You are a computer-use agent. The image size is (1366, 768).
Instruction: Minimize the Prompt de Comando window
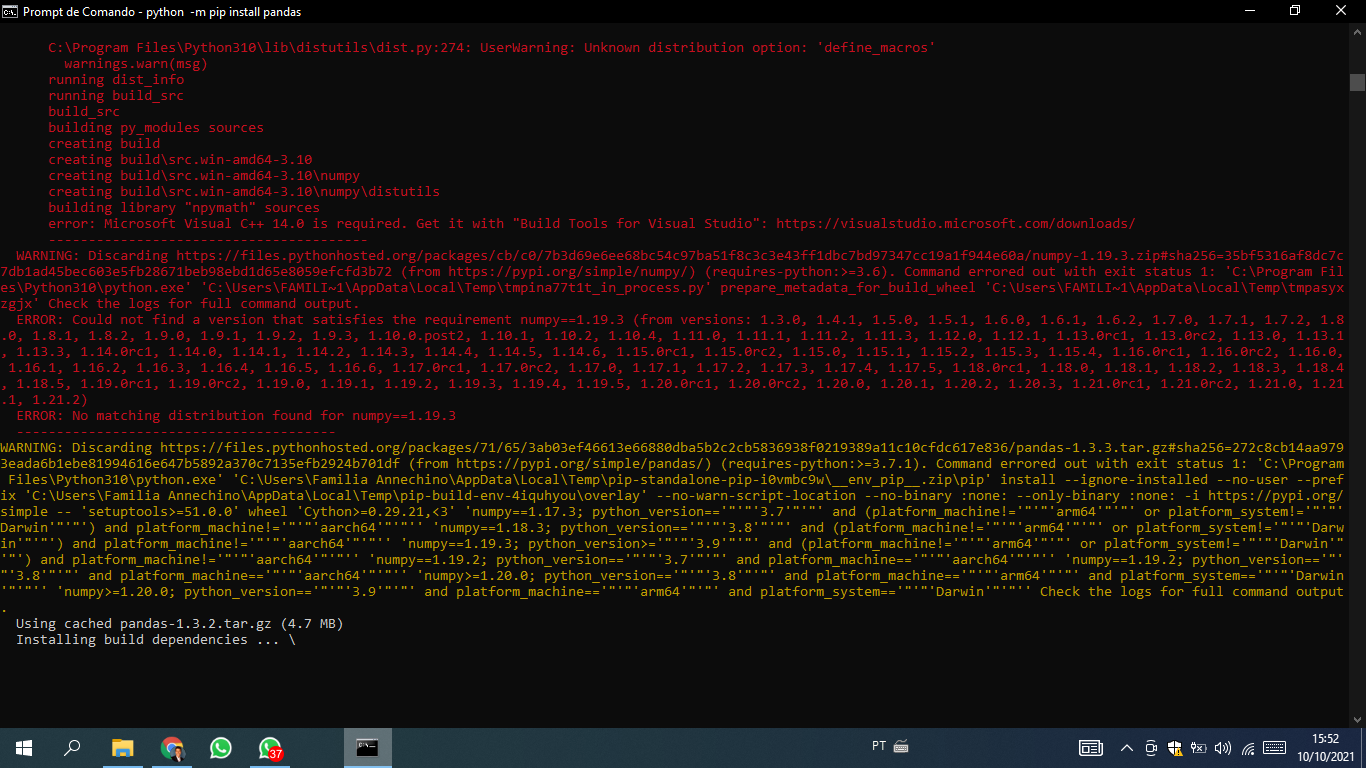point(1248,11)
